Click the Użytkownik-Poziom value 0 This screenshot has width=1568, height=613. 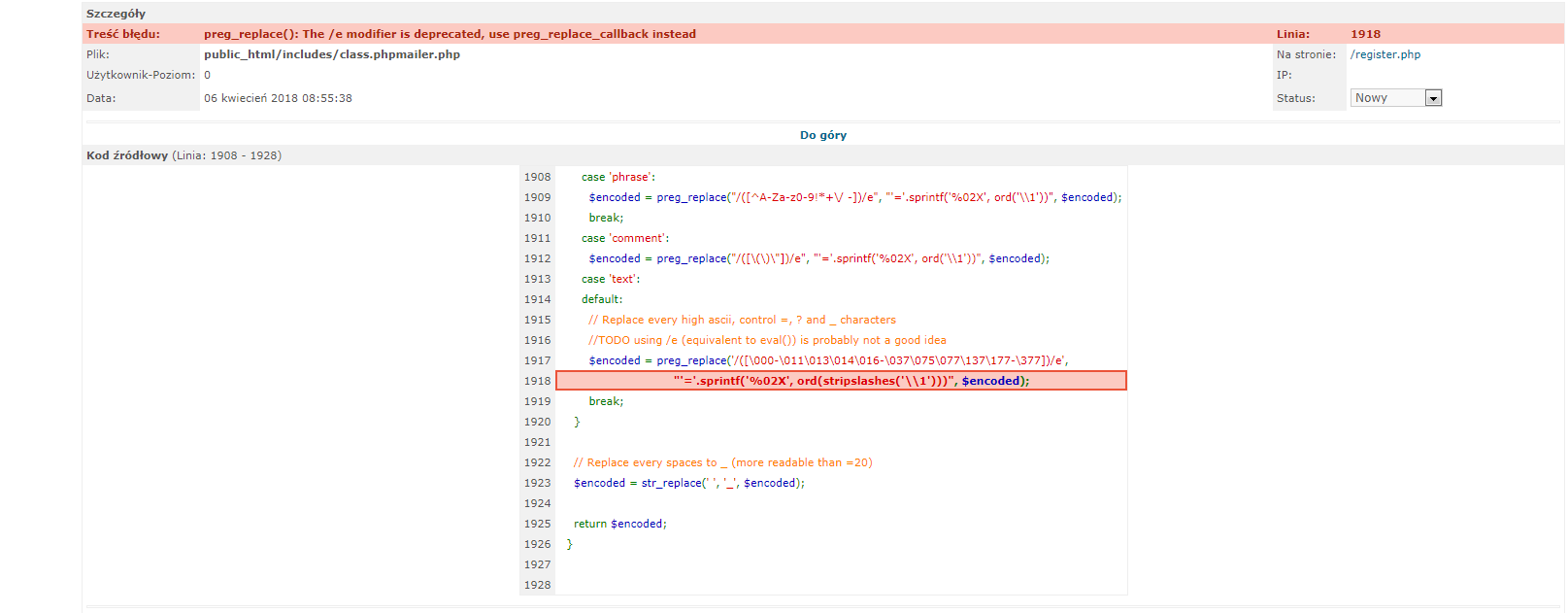tap(207, 75)
